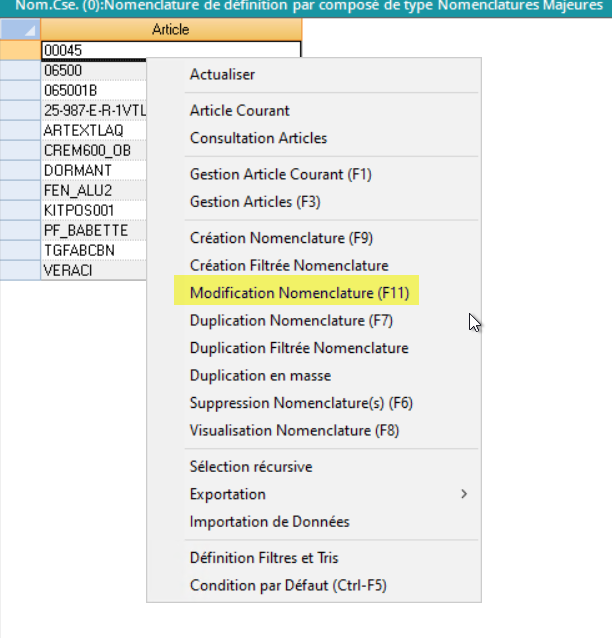Click the Article column header

170,30
